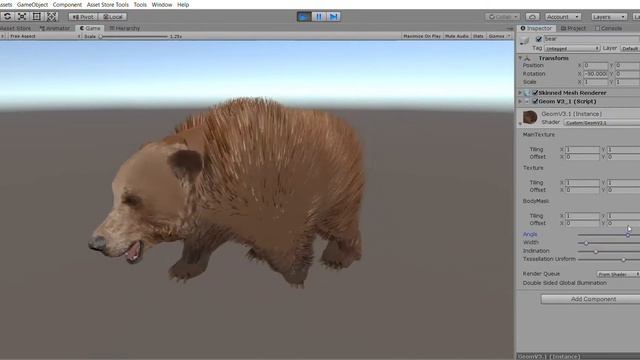Toggle the Bear object active checkbox

tap(539, 39)
